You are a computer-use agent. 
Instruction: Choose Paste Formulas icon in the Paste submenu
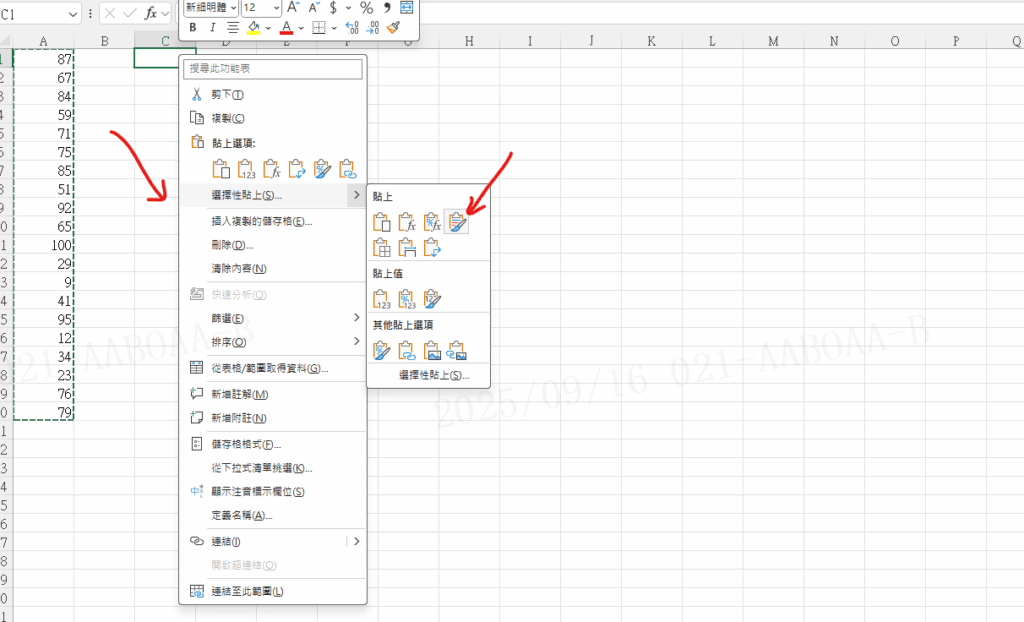(406, 223)
